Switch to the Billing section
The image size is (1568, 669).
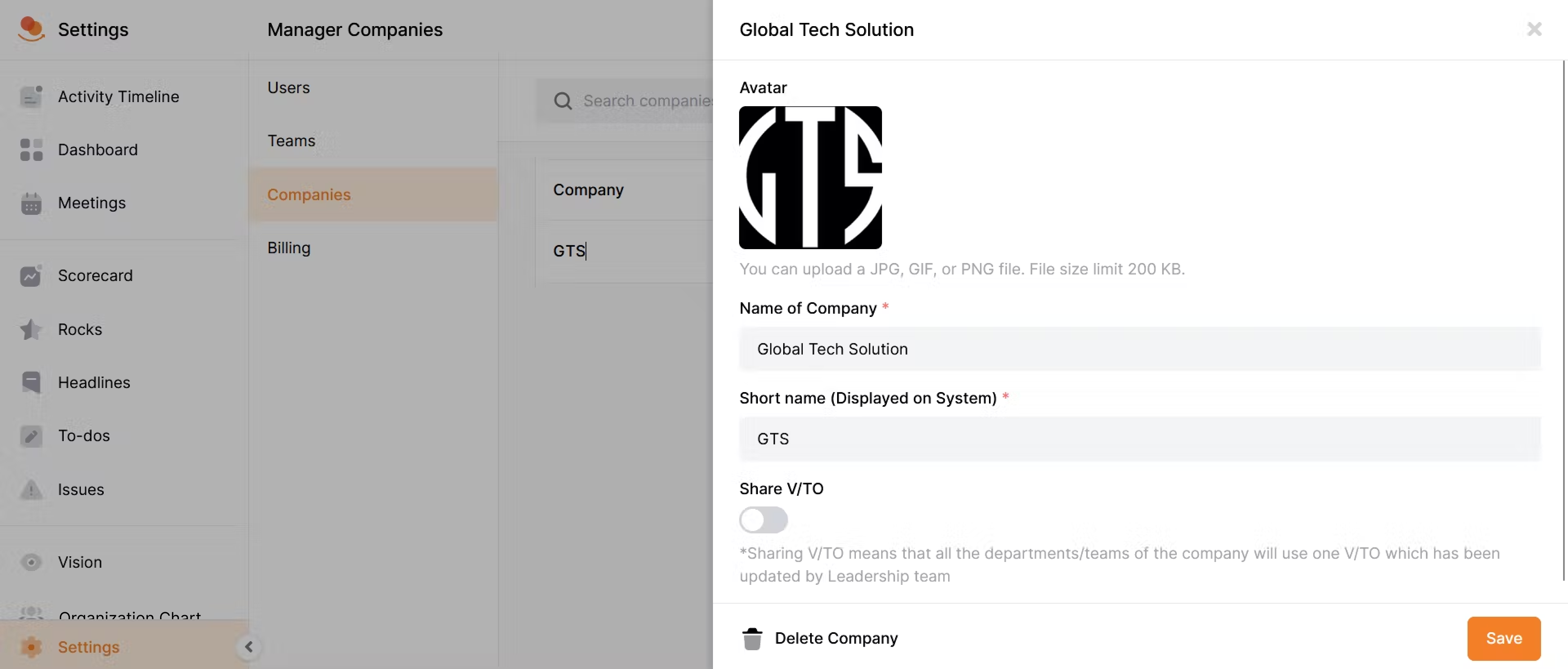(x=289, y=248)
